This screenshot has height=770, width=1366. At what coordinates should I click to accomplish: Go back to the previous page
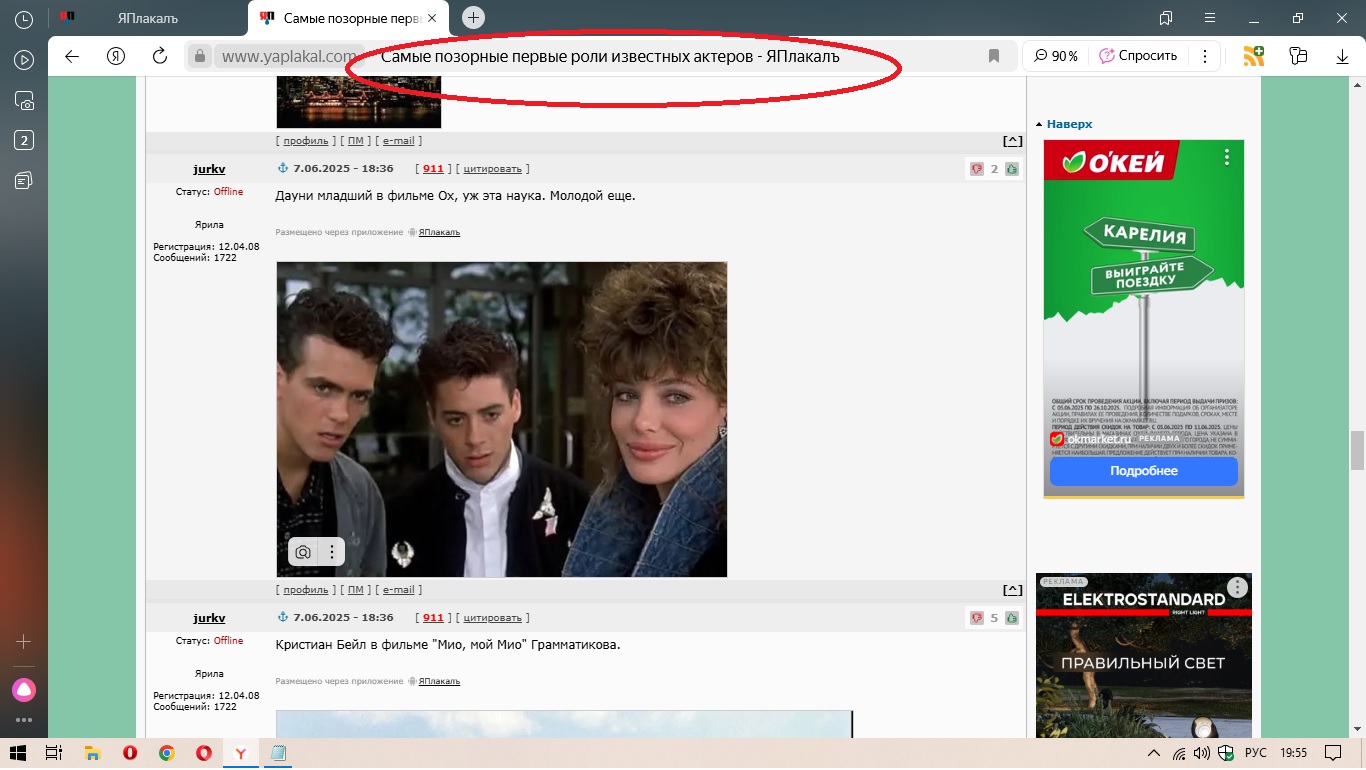(72, 56)
